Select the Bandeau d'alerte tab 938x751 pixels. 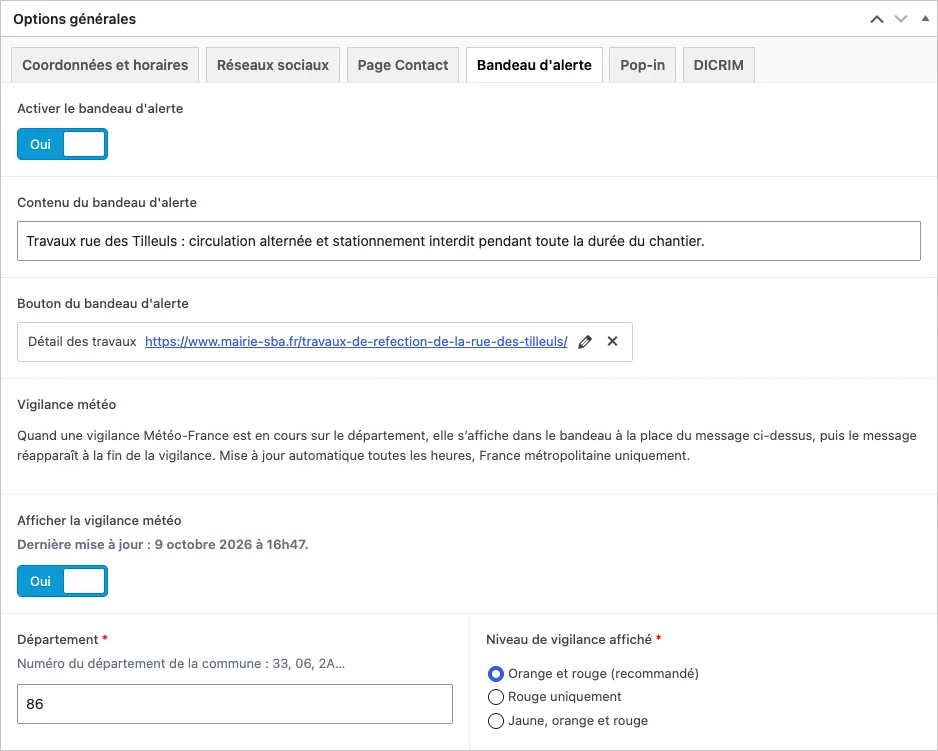534,65
